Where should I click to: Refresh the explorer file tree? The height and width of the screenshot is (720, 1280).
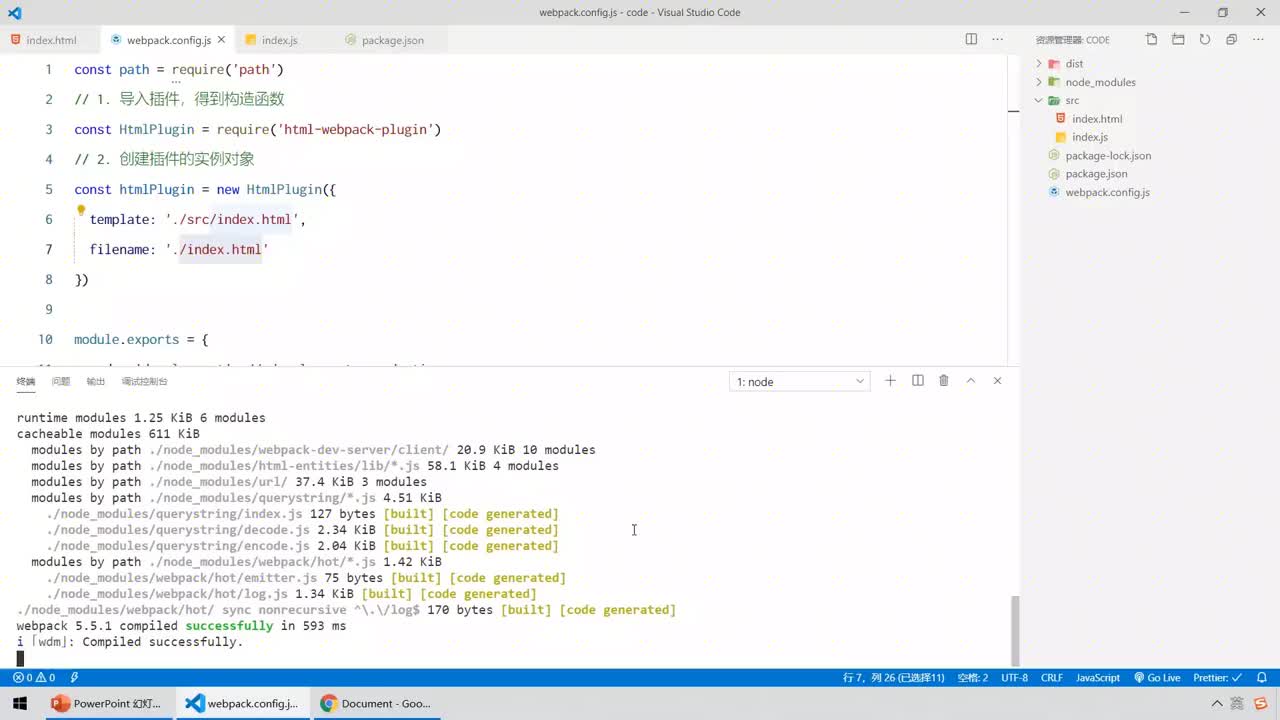(x=1205, y=40)
